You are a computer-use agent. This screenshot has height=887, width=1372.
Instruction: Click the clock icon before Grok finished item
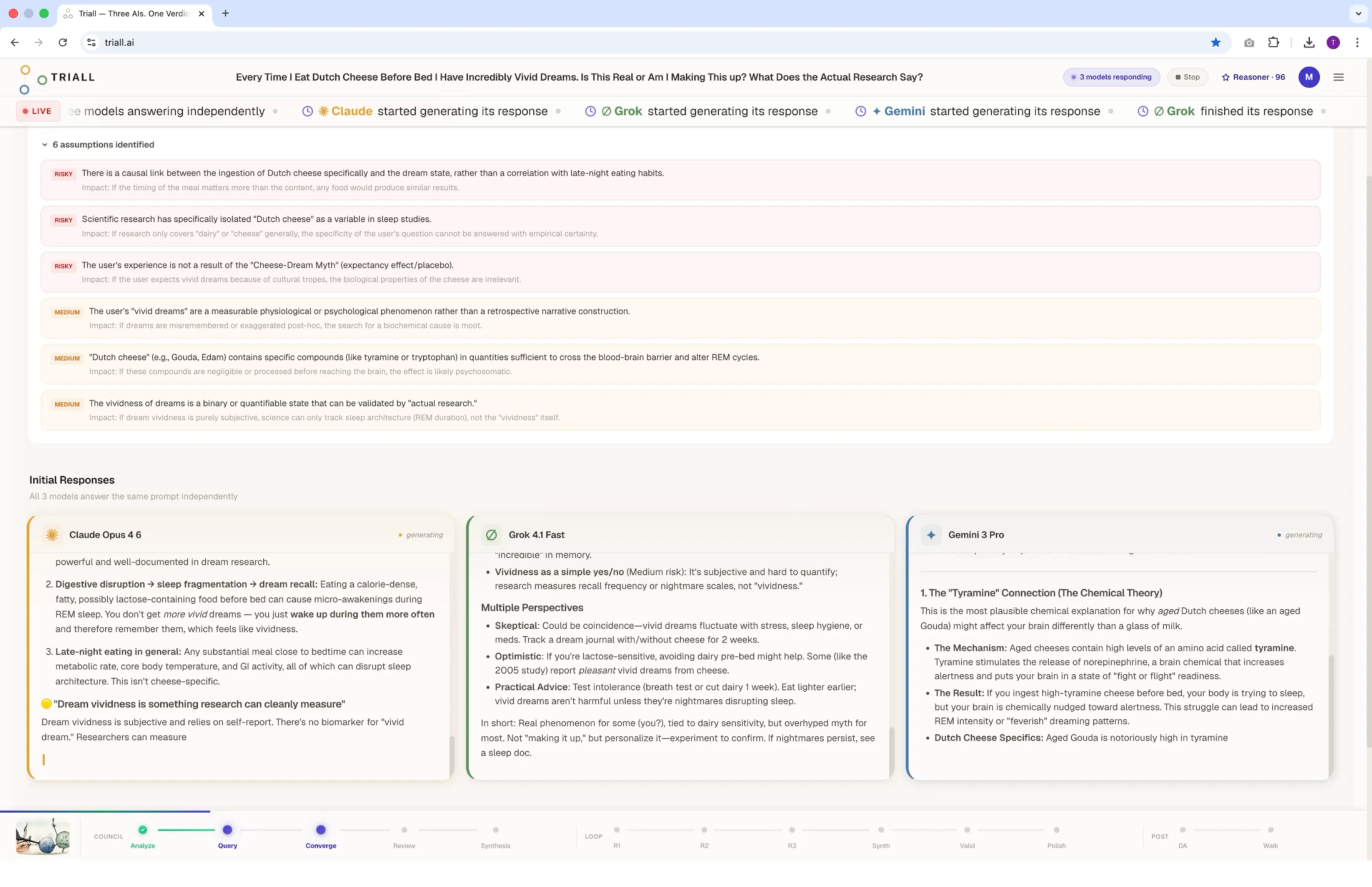(1143, 111)
